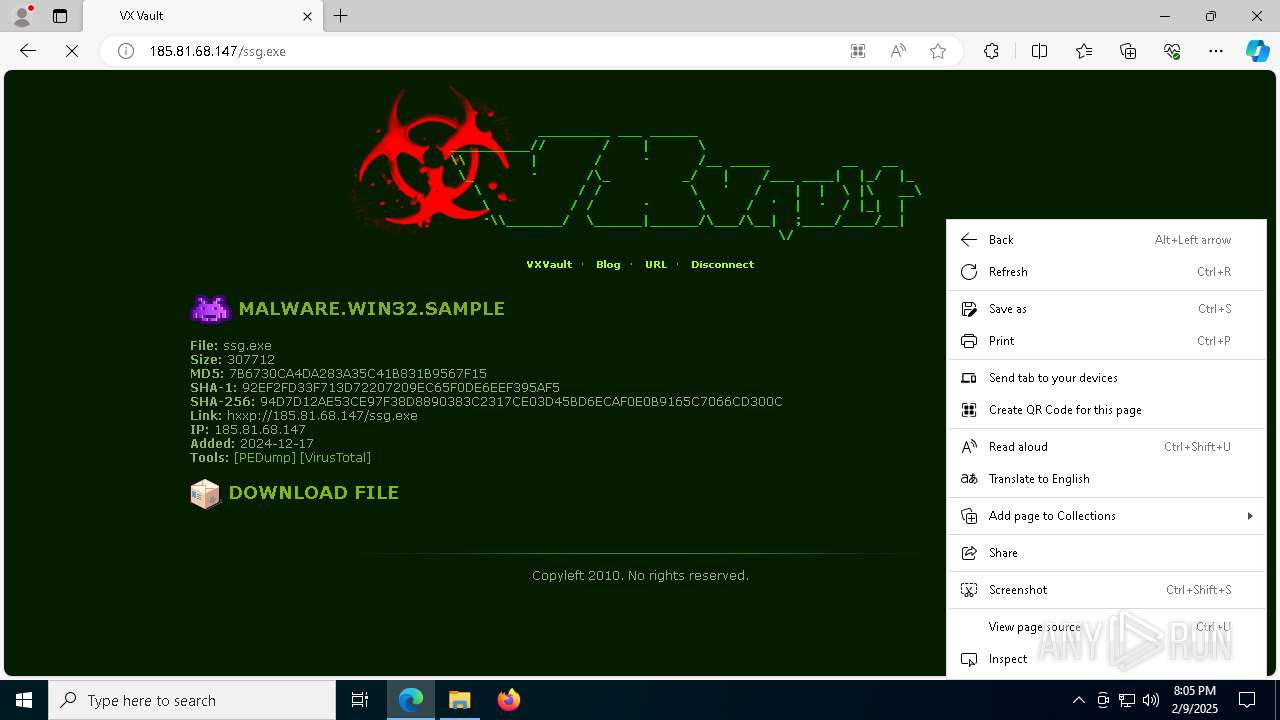Open the Extensions puzzle icon

click(x=991, y=51)
